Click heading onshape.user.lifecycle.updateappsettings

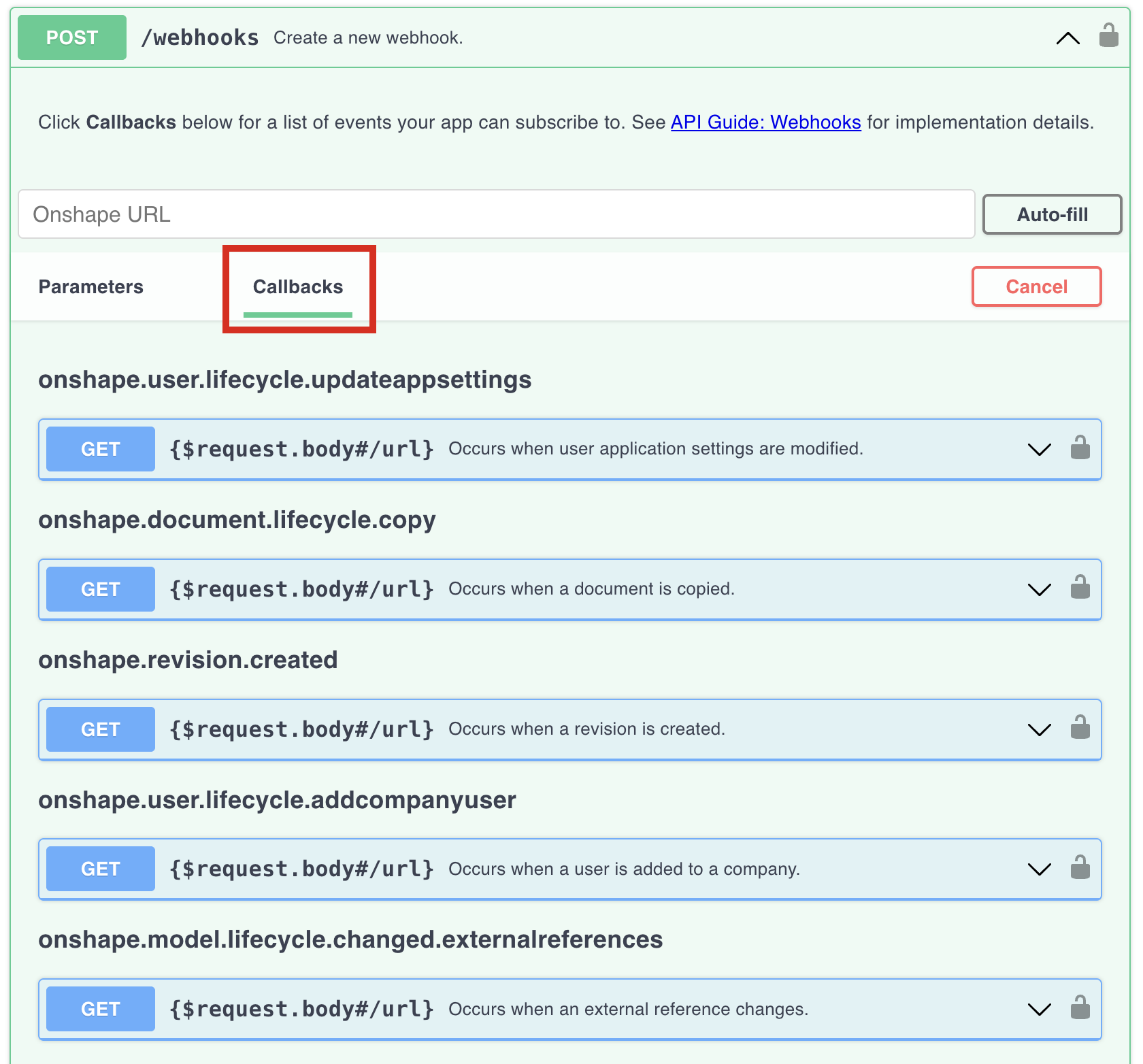(284, 380)
